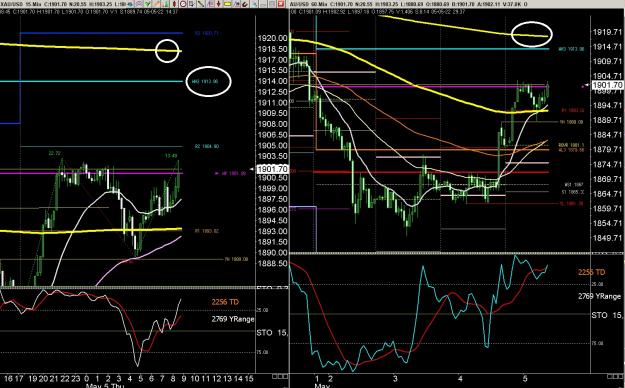
Task: Click the STO 15 indicator label in the 15 Min chart
Action: point(272,333)
